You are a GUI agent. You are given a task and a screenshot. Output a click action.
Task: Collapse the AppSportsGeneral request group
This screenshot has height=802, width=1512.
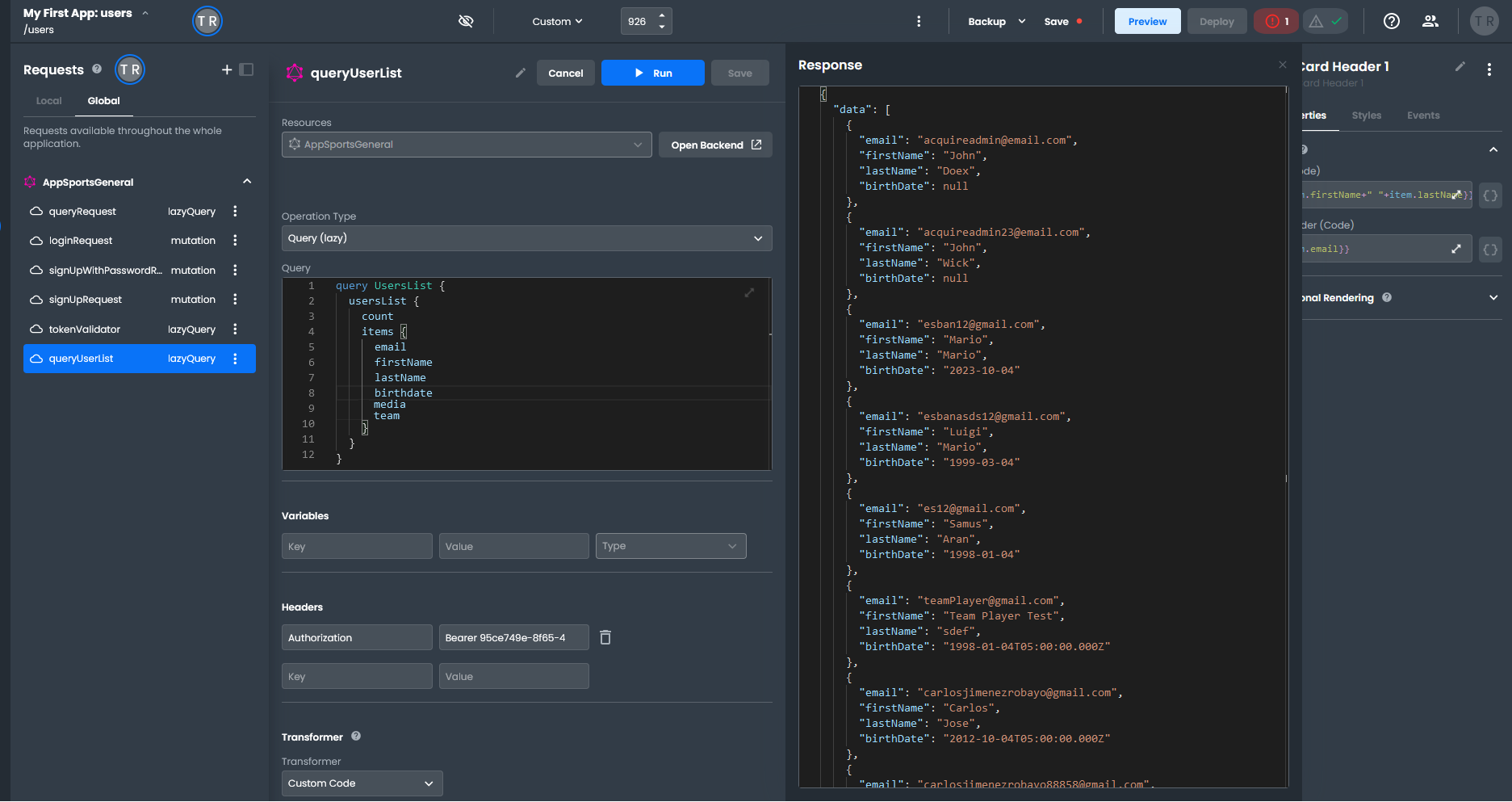[247, 182]
